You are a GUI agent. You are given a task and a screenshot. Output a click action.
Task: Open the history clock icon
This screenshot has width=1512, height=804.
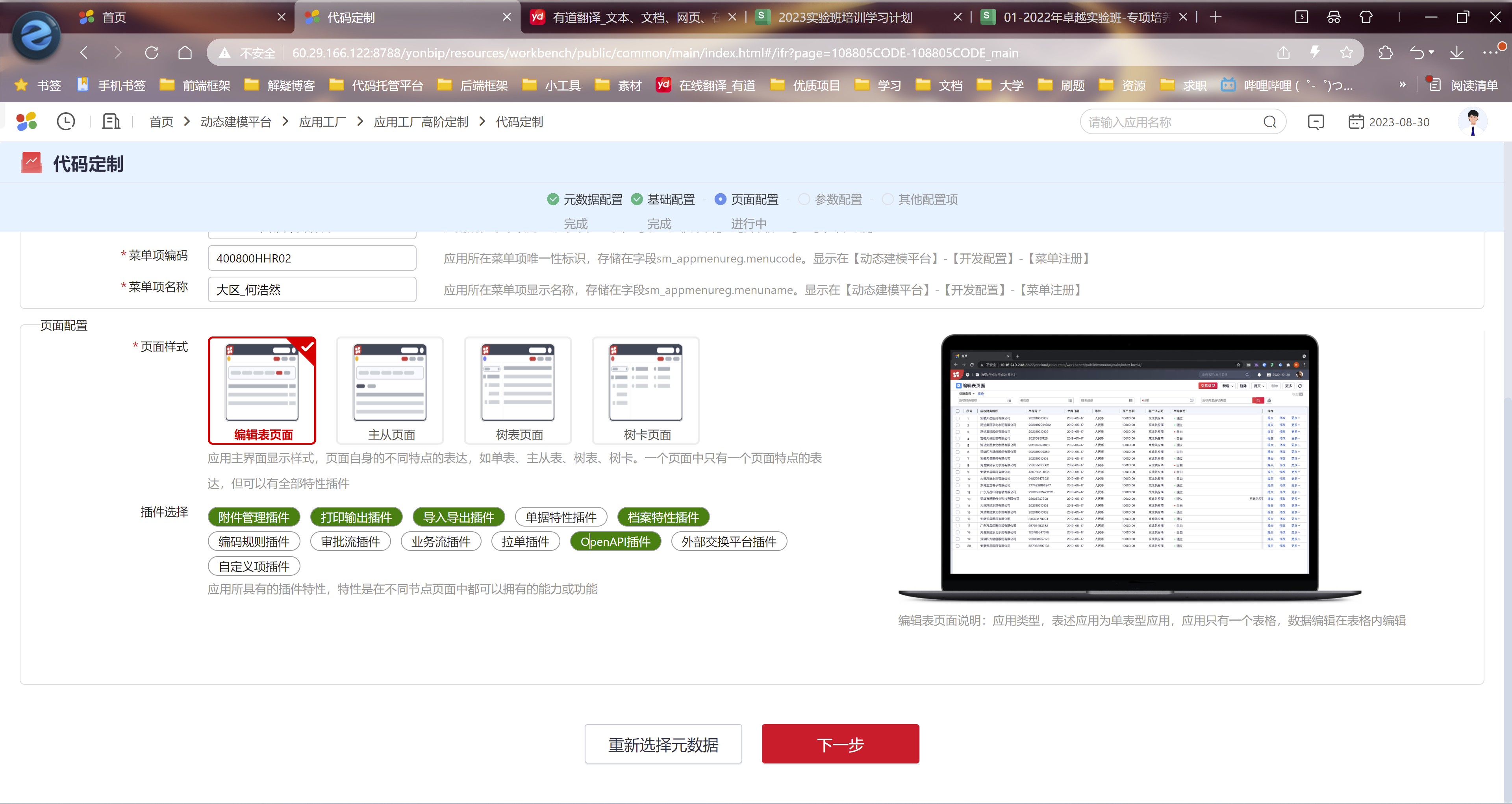point(66,121)
